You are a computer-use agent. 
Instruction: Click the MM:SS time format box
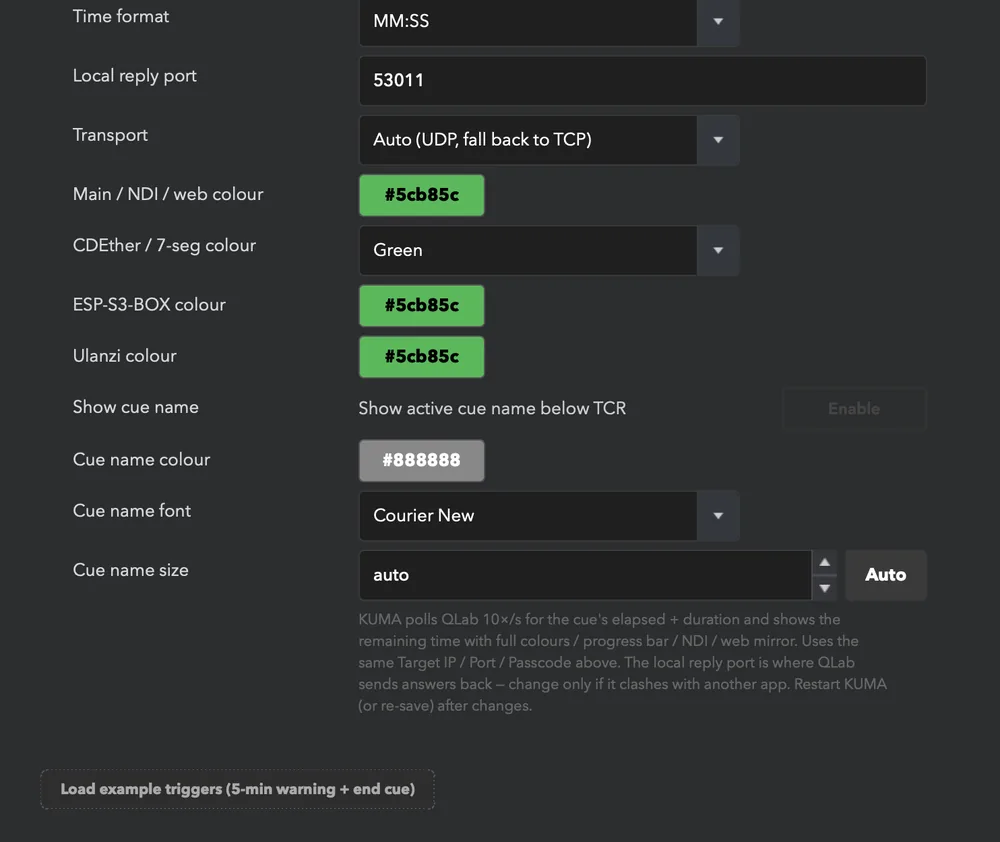[528, 21]
